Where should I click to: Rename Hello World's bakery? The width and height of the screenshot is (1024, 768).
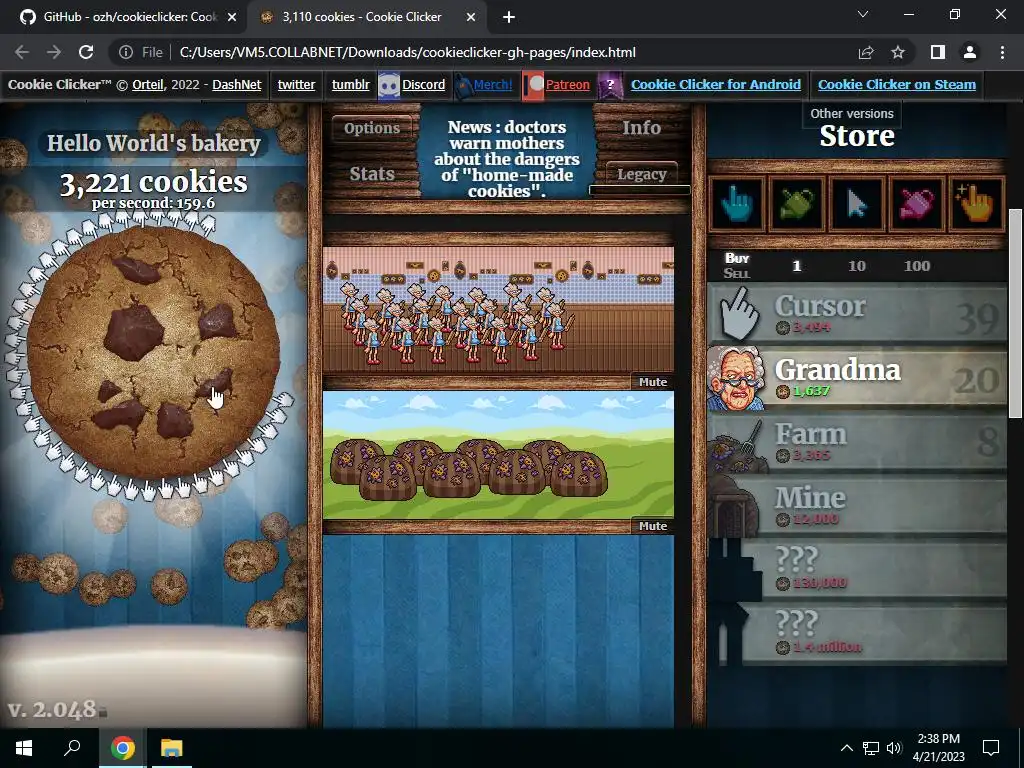[153, 143]
